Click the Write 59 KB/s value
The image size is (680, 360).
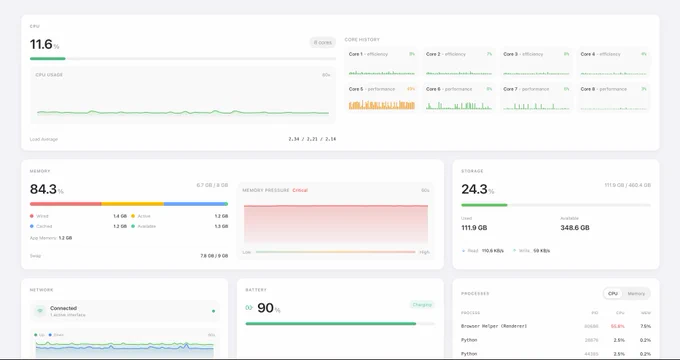coord(542,251)
